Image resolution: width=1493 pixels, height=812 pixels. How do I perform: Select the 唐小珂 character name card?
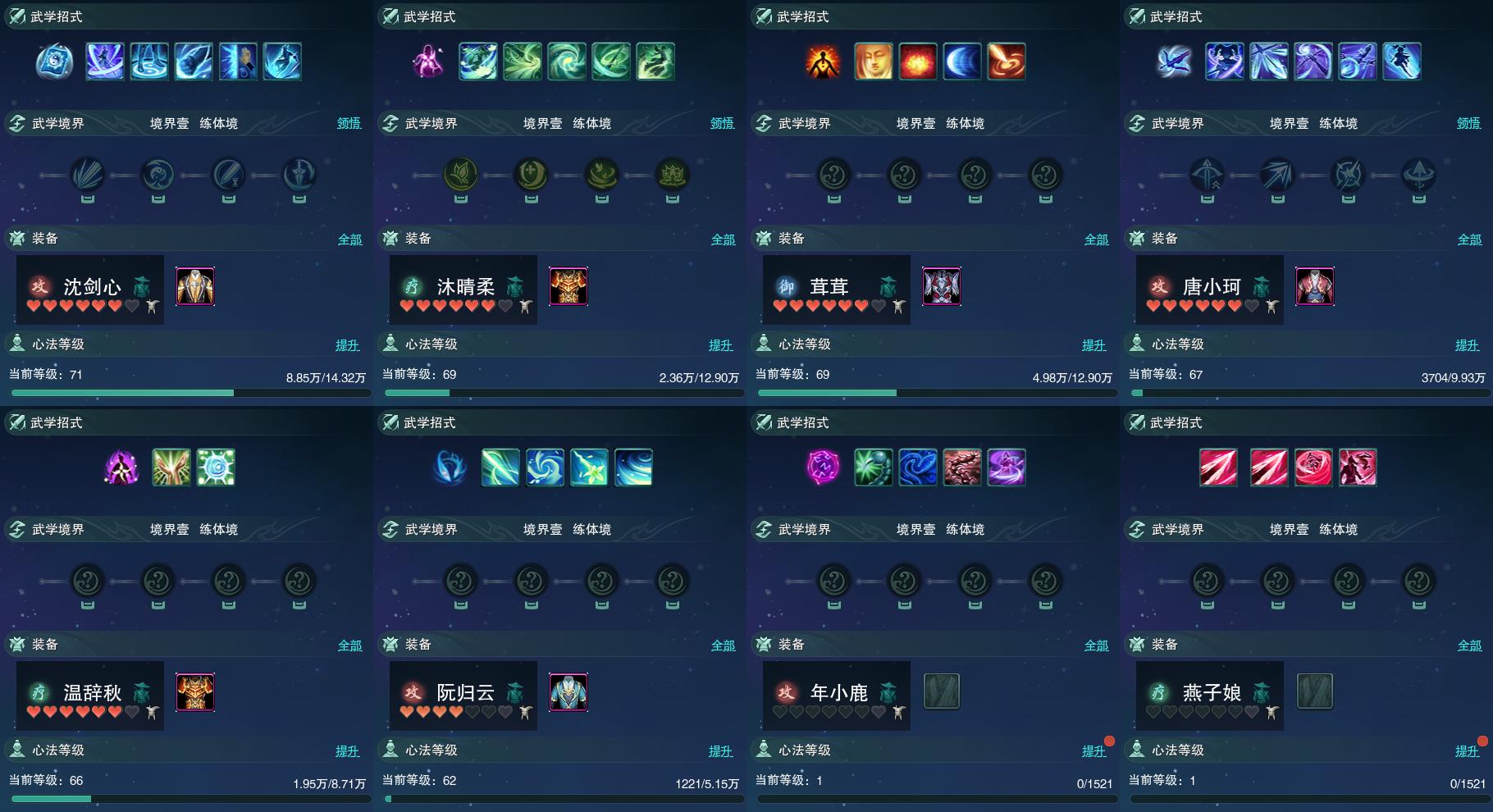point(1210,290)
